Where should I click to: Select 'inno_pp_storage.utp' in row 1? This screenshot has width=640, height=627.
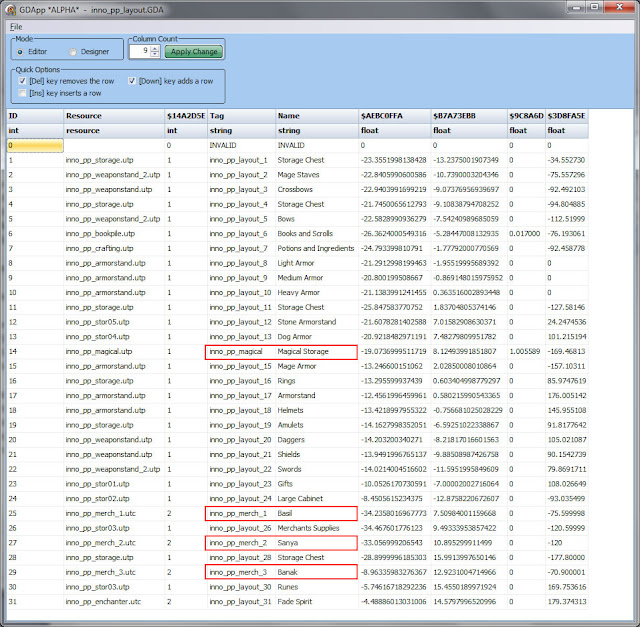(114, 160)
